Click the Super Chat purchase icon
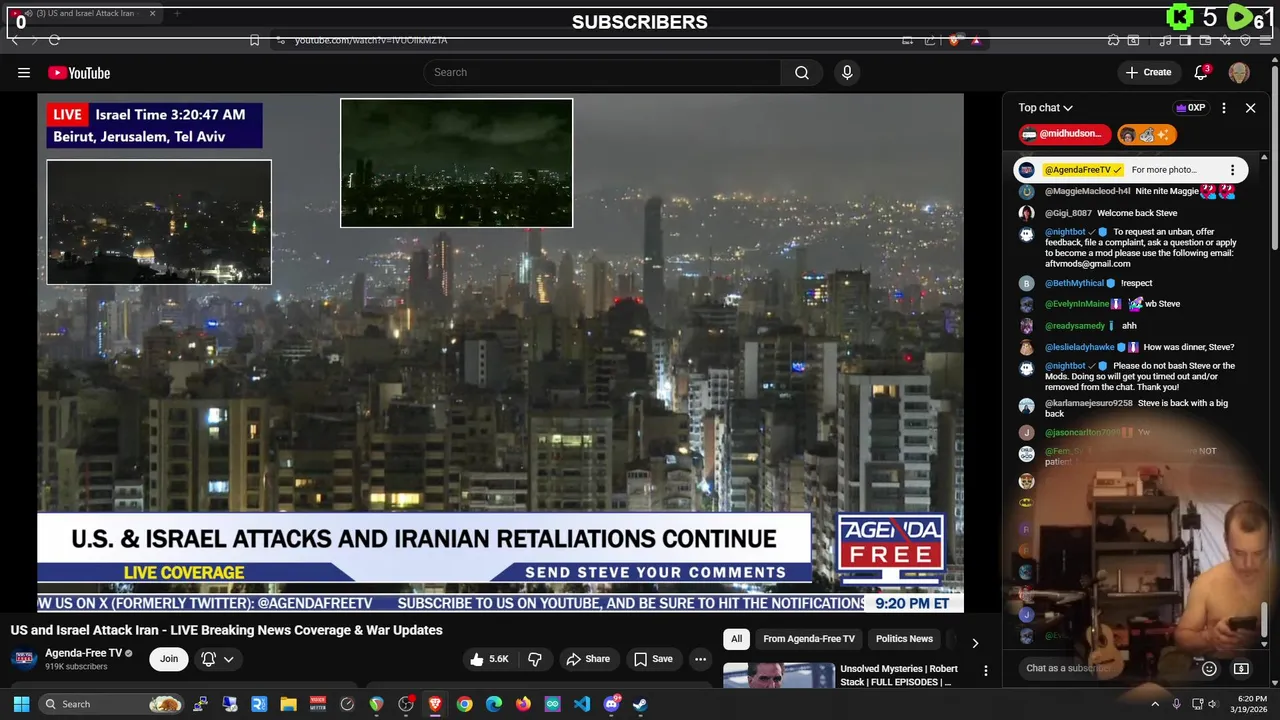Screen dimensions: 1280x720 (x=1241, y=668)
